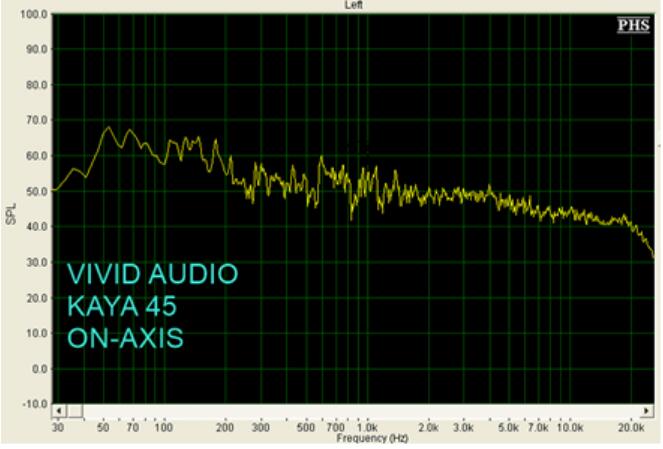
Task: Click the 'VIVID AUDIO' overlay text
Action: (153, 274)
